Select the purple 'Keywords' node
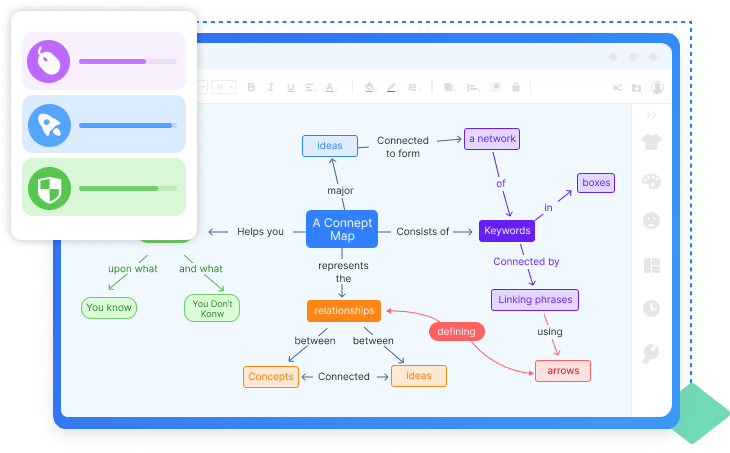The width and height of the screenshot is (730, 453). point(506,231)
